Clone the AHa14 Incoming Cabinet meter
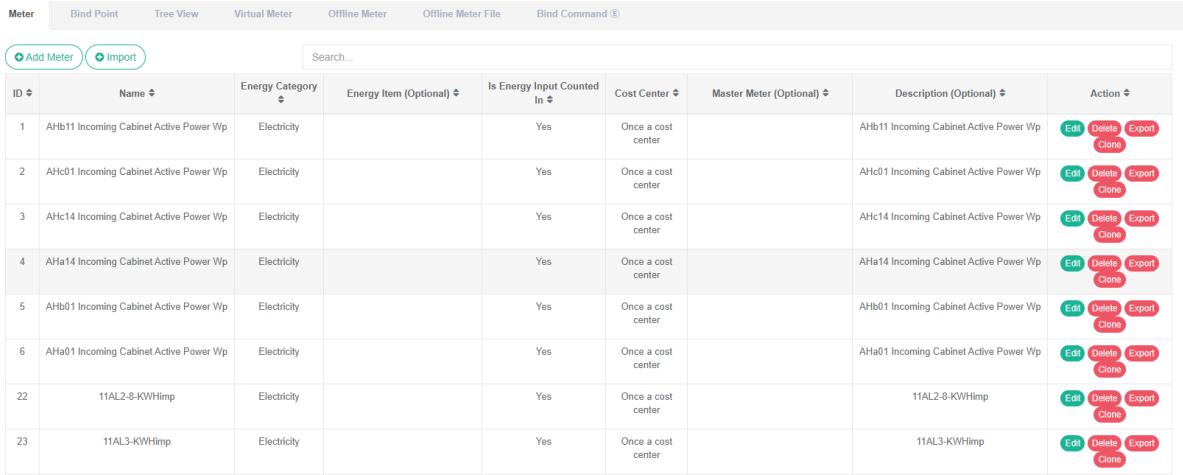The height and width of the screenshot is (475, 1183). (1108, 279)
